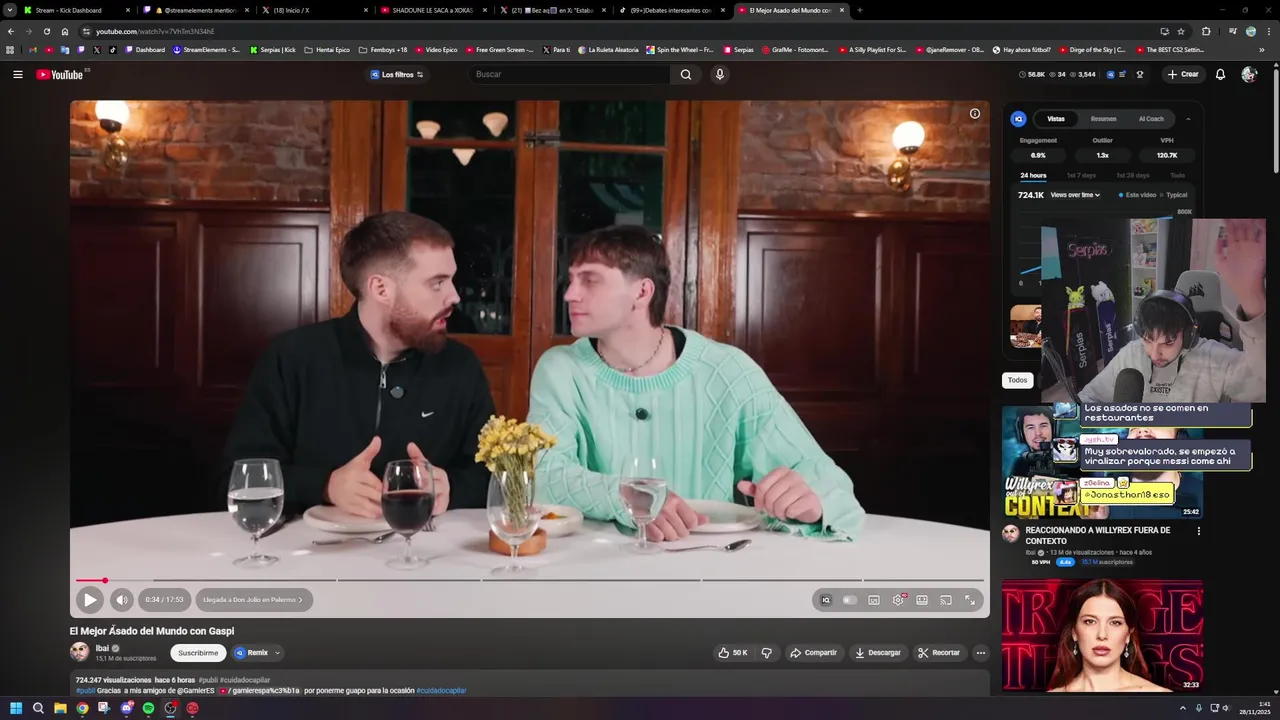
Task: Collapse the vidIQ panel chevron
Action: (x=1188, y=119)
